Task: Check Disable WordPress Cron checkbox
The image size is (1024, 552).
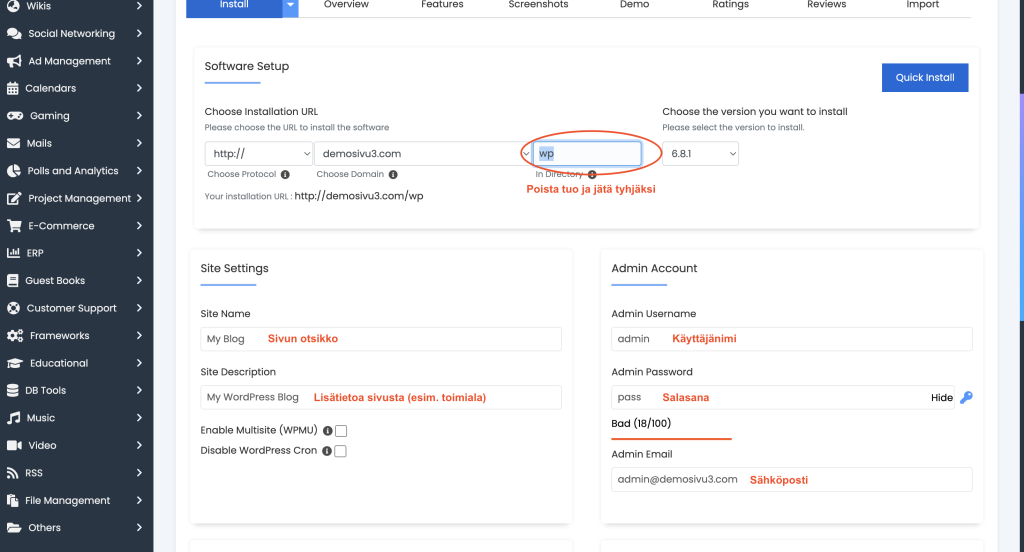Action: 341,451
